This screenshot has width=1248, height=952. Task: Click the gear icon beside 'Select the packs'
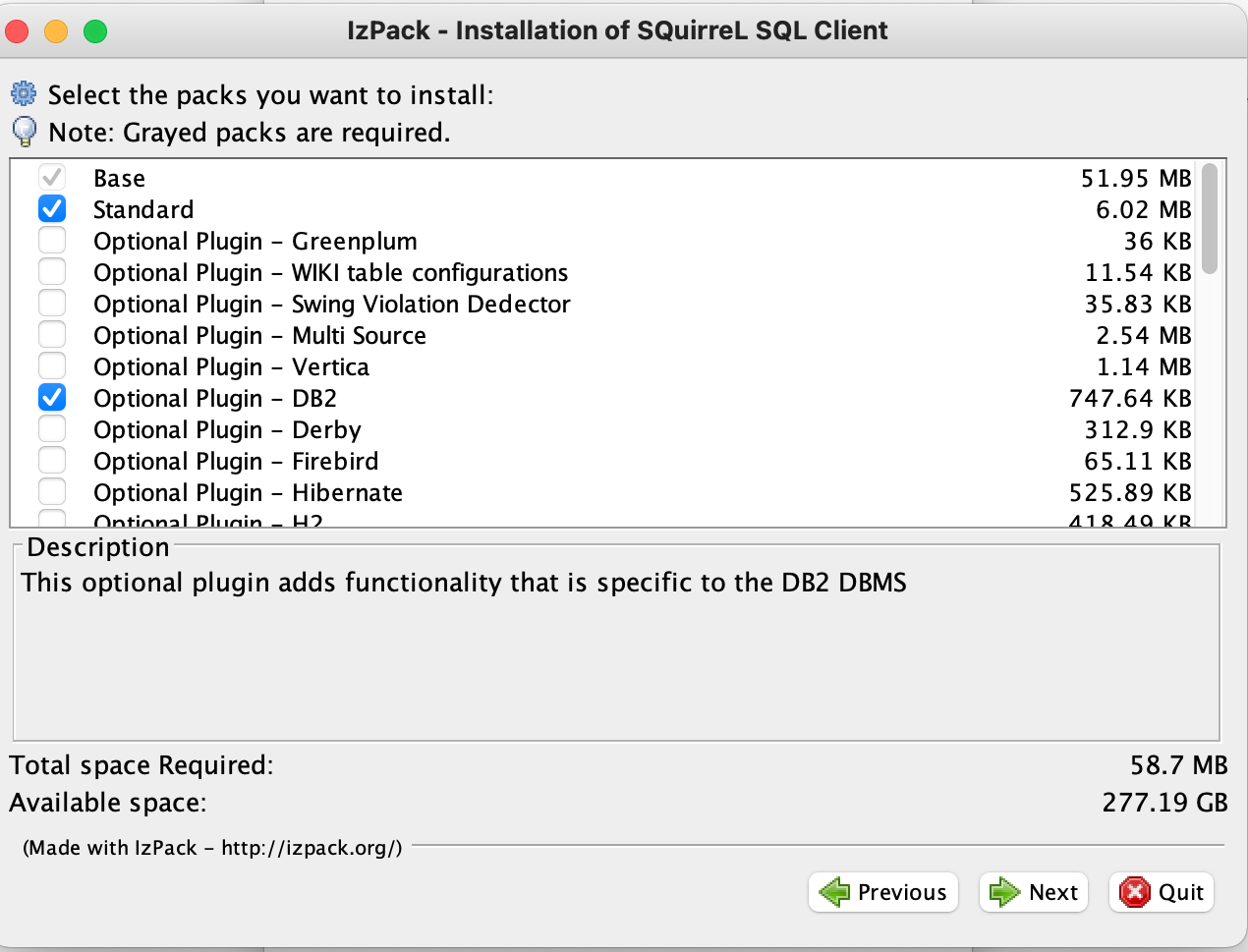coord(23,94)
